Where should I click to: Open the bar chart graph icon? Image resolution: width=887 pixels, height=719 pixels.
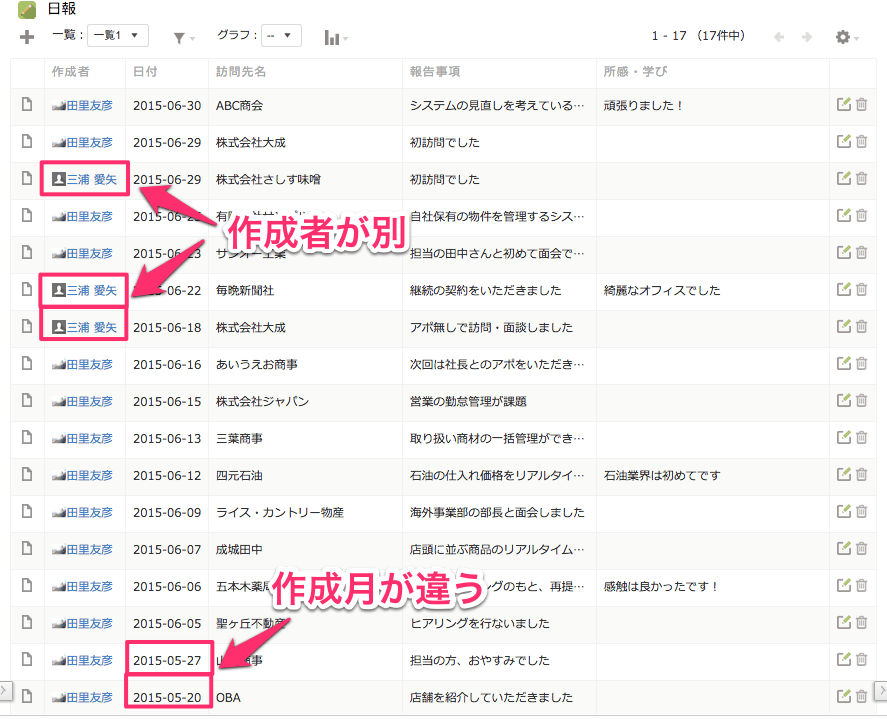(335, 37)
